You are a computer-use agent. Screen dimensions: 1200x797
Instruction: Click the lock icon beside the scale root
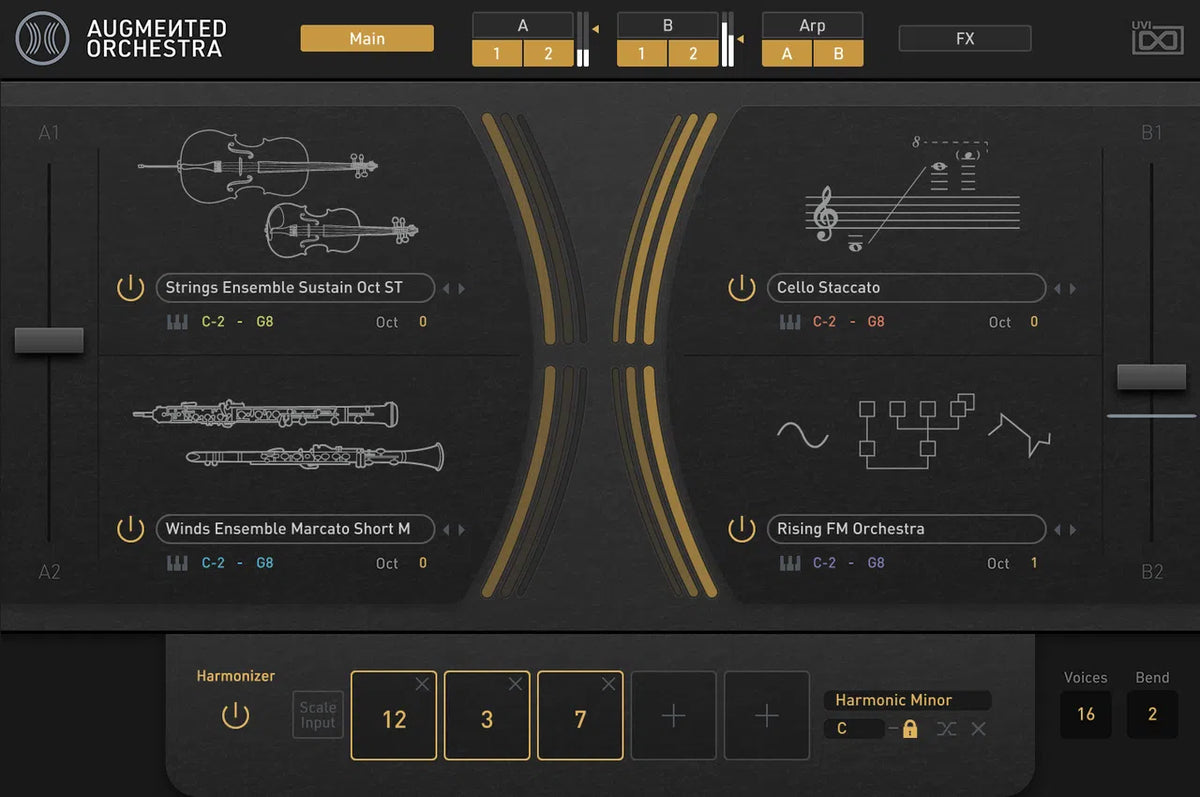[x=908, y=729]
